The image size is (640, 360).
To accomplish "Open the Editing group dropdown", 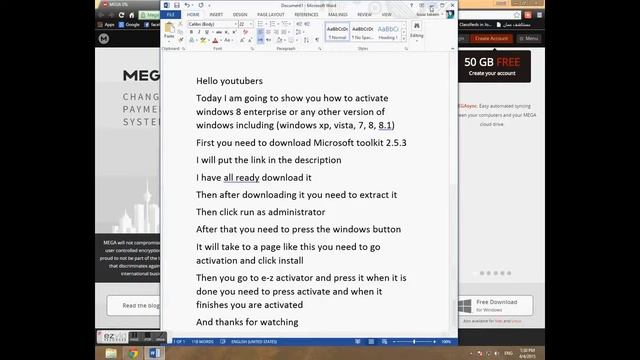I will [416, 31].
